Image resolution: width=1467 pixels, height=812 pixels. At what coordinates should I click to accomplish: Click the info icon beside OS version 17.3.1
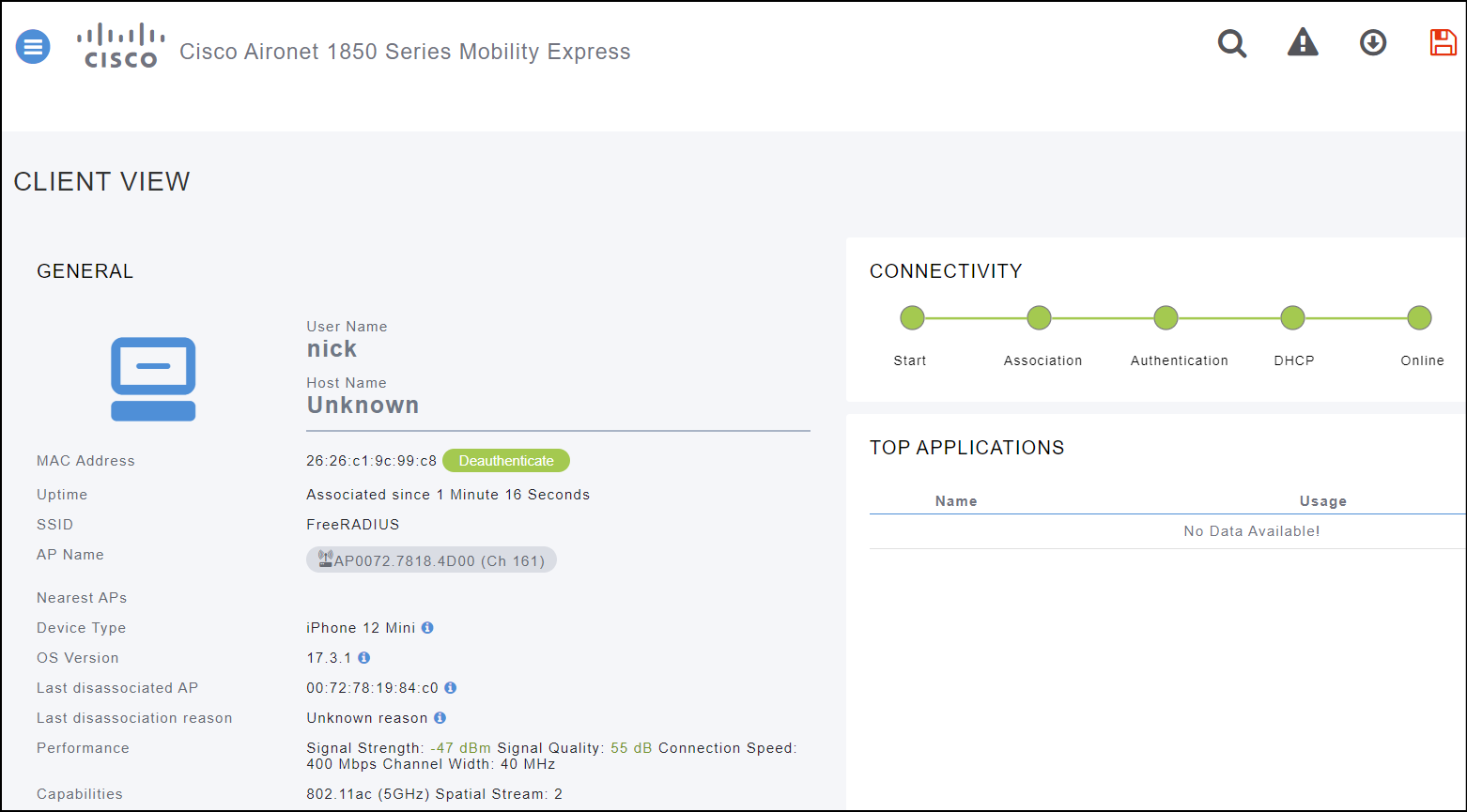pyautogui.click(x=363, y=658)
